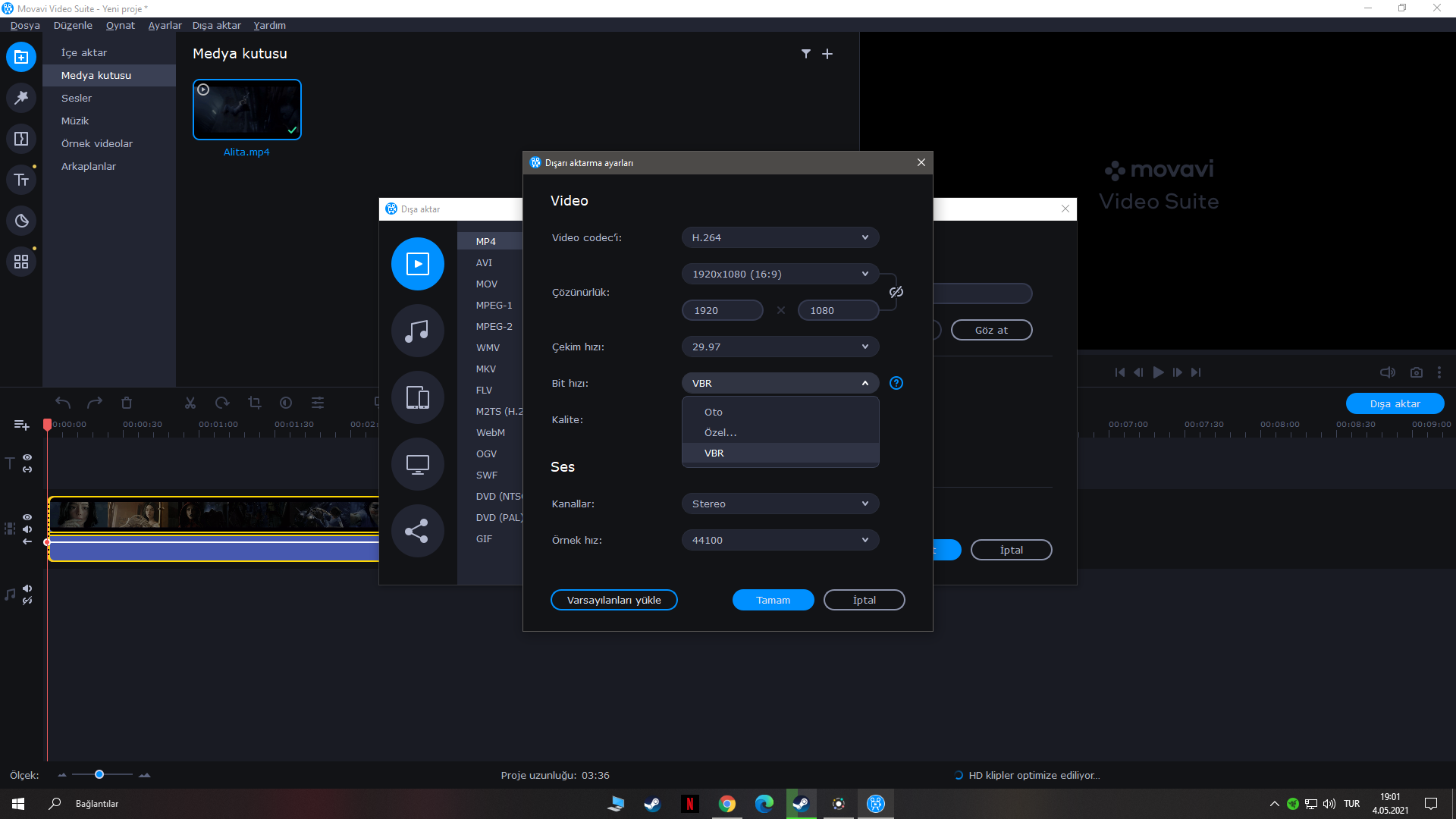Select the Oto bitrate option
The image size is (1456, 819).
pyautogui.click(x=714, y=412)
